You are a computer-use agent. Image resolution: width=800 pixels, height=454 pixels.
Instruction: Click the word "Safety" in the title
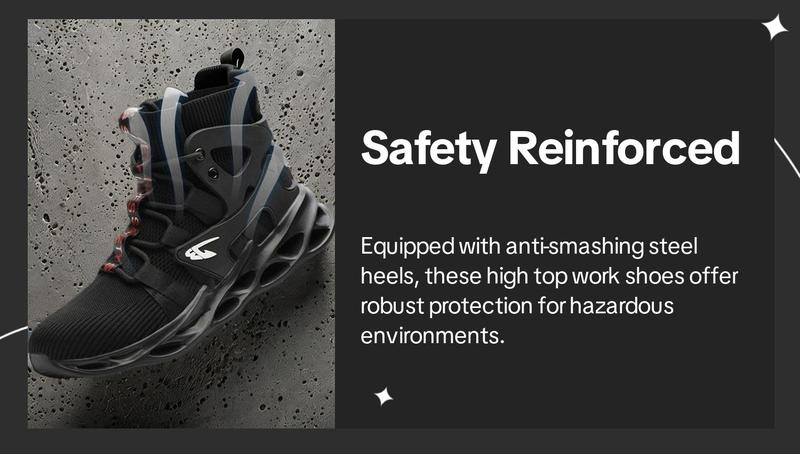(x=429, y=150)
